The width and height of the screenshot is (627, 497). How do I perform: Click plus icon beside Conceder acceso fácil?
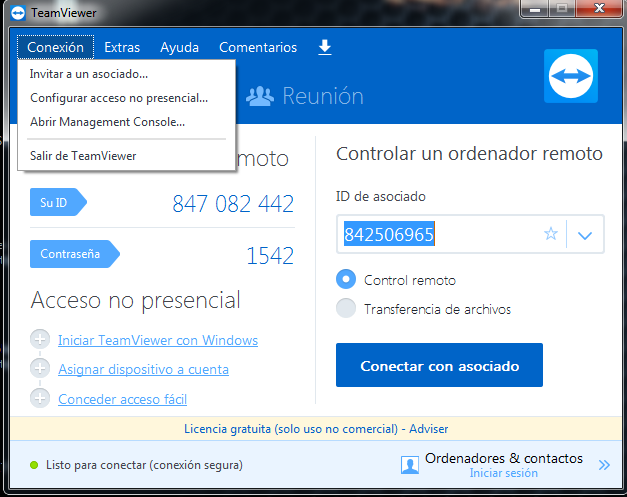pyautogui.click(x=40, y=398)
